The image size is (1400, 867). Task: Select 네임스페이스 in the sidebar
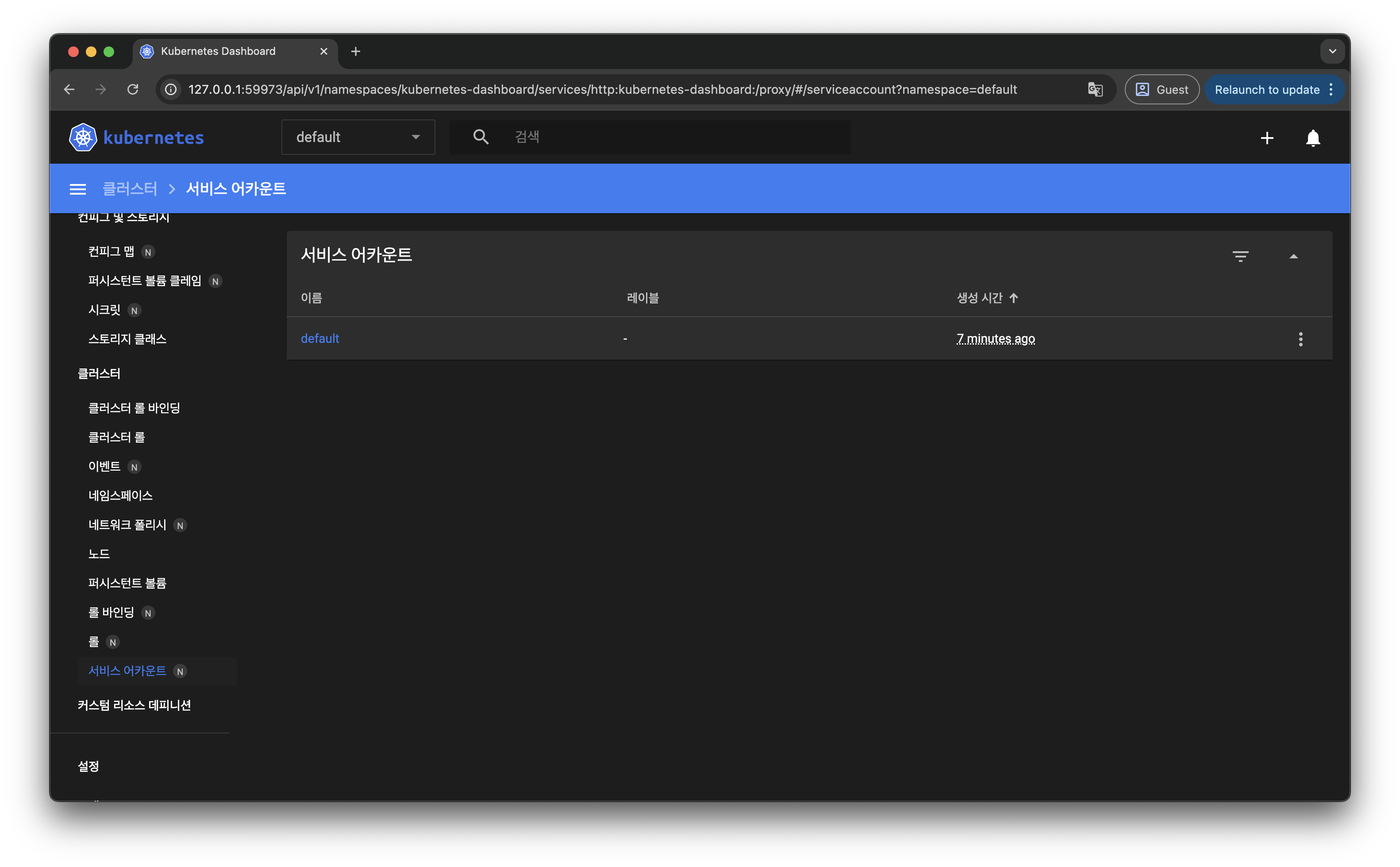click(x=122, y=495)
